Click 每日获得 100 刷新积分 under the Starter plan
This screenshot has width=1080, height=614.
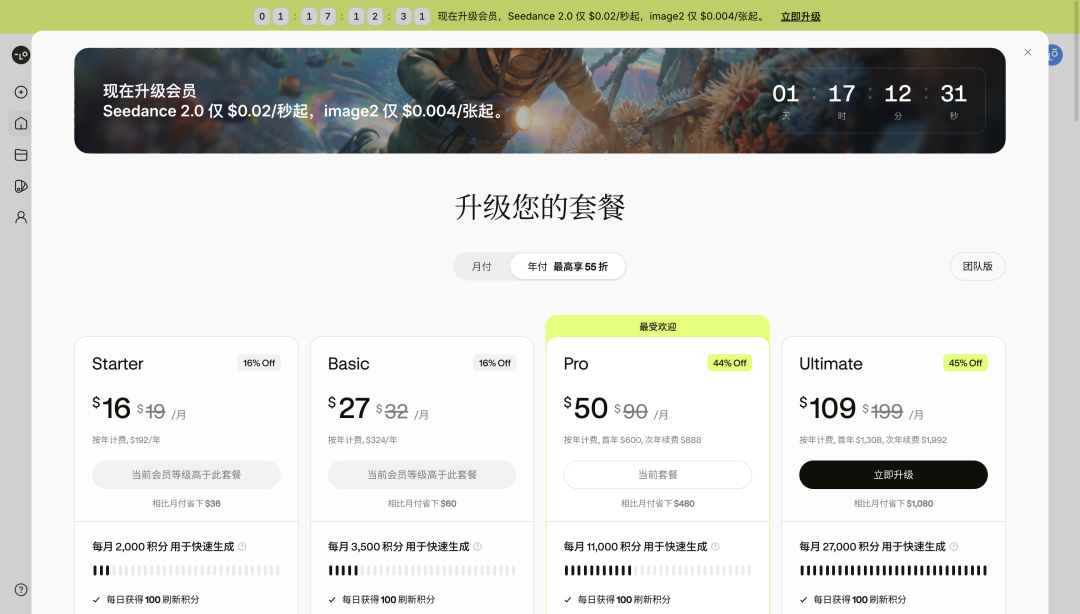[x=152, y=600]
